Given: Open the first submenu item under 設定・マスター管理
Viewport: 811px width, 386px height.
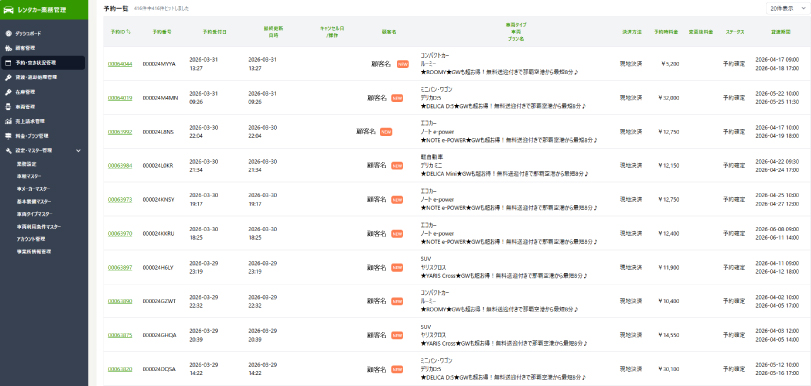Looking at the screenshot, I should click(26, 164).
